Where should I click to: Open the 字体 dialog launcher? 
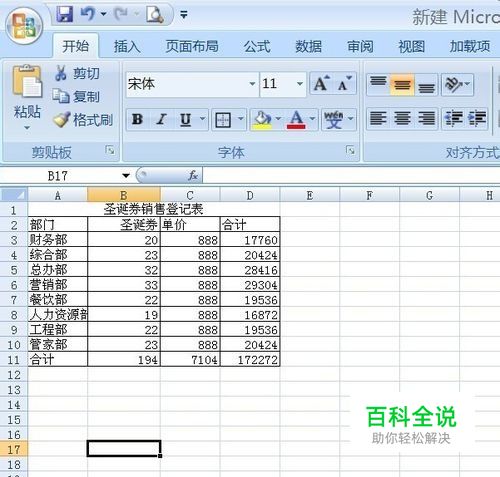pos(350,150)
